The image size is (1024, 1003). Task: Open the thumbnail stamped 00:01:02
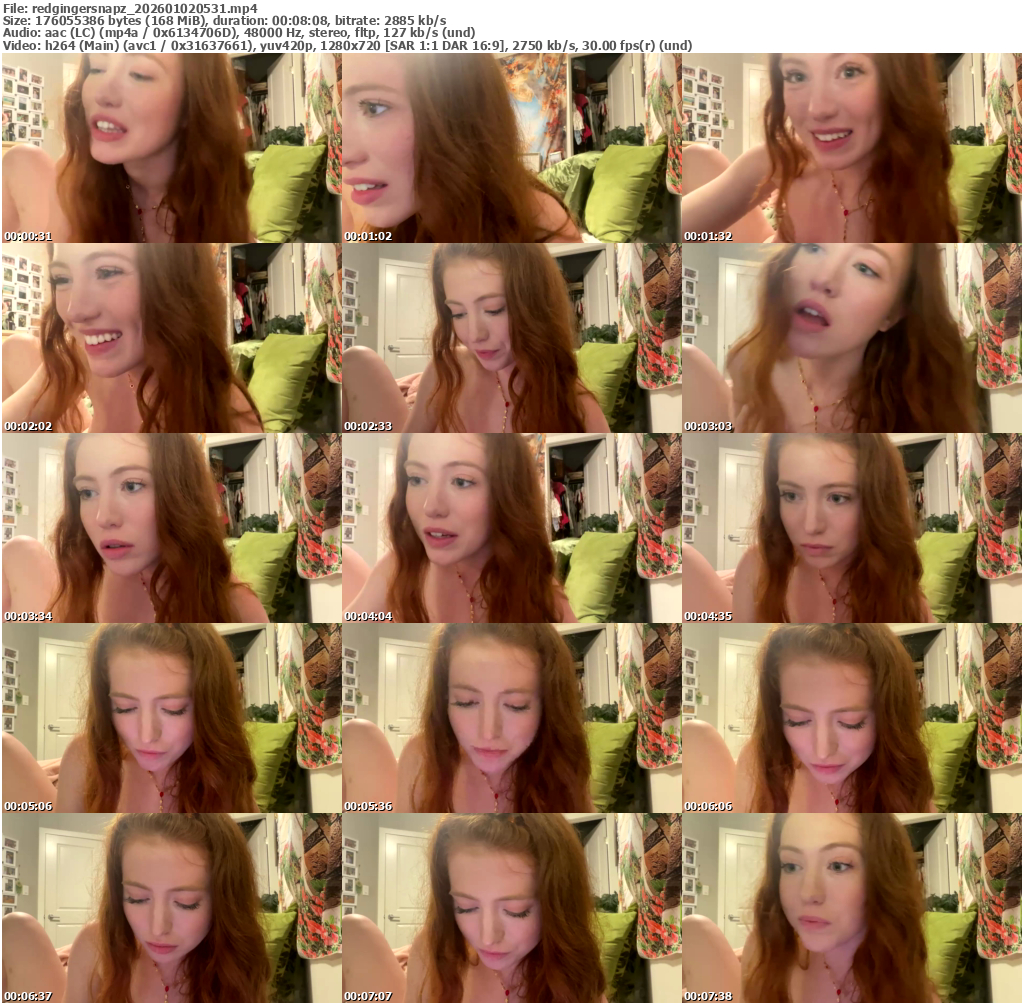pyautogui.click(x=511, y=148)
